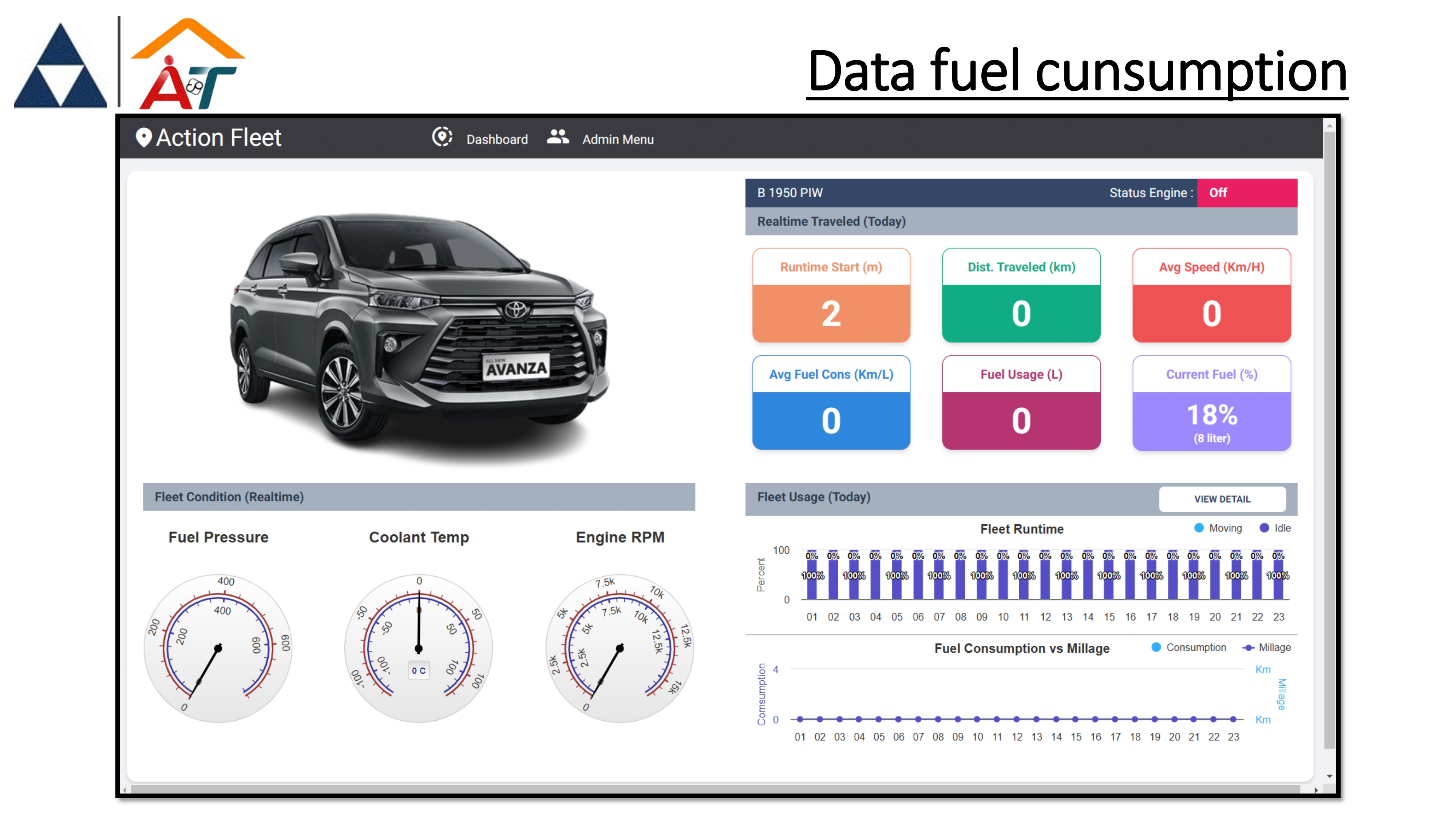This screenshot has height=819, width=1456.
Task: Click the scroll down arrow
Action: (x=1329, y=776)
